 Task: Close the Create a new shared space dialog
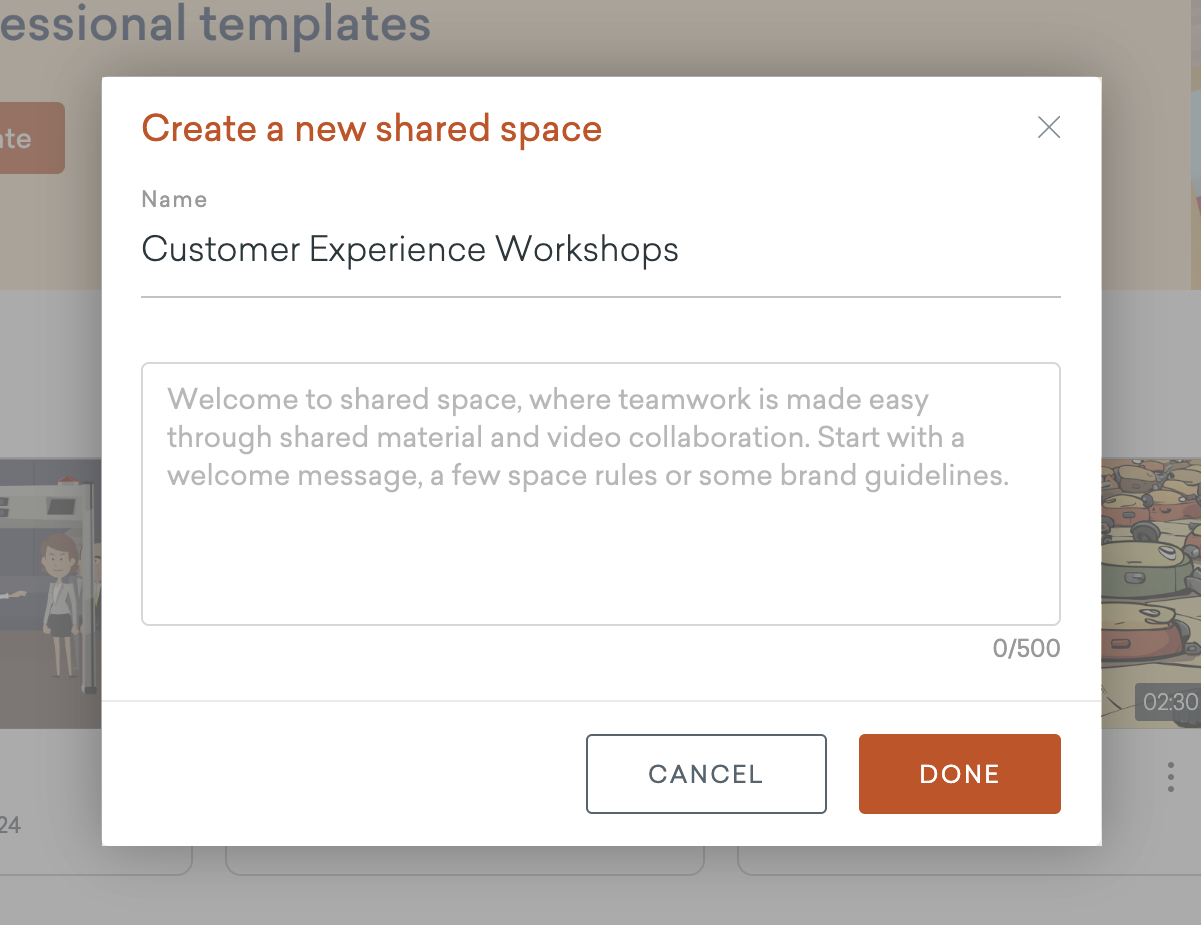[x=1048, y=127]
